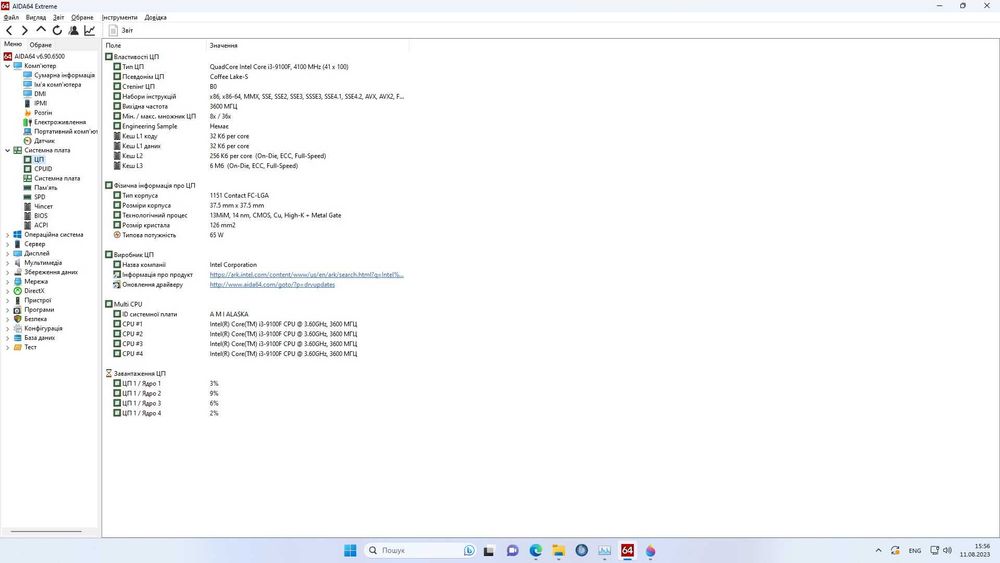The image size is (1000, 563).
Task: Click the taskbar Пошук search box
Action: coord(421,550)
